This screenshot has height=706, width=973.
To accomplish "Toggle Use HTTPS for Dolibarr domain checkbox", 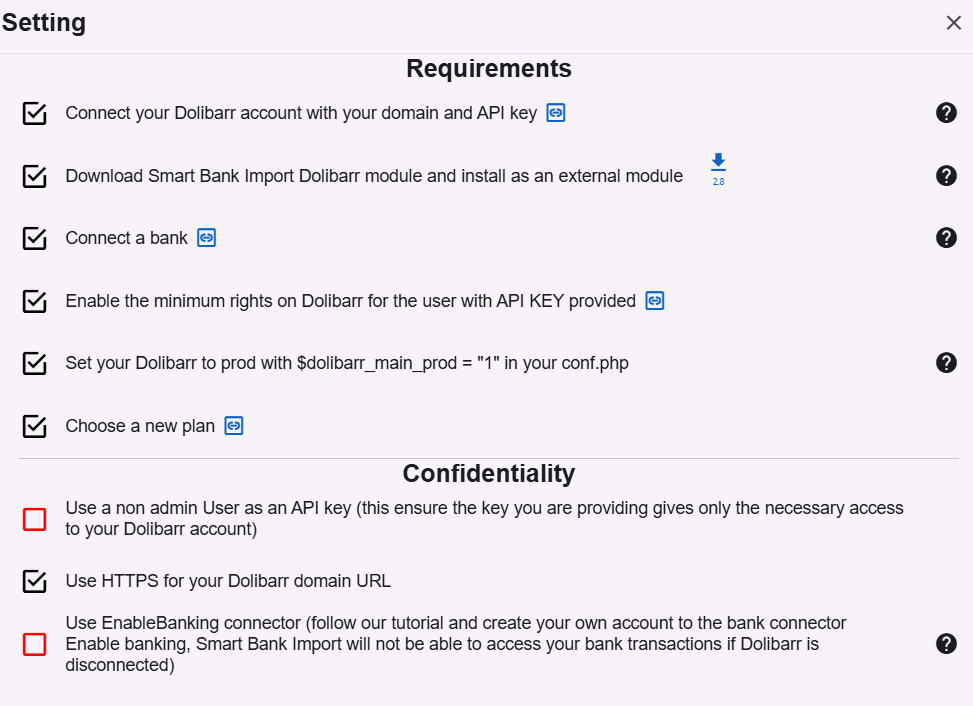I will [35, 581].
